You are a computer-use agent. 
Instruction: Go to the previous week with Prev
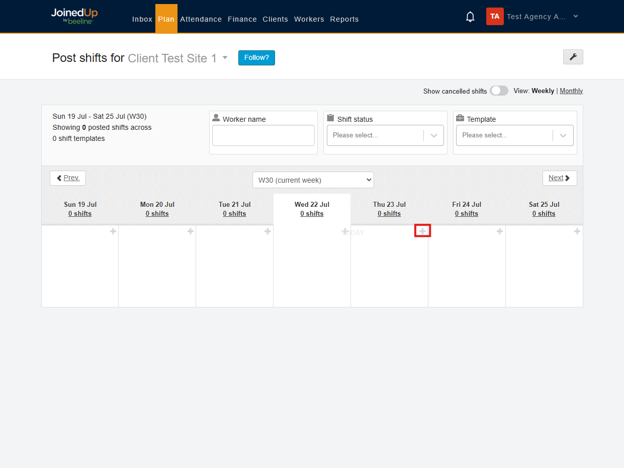(68, 178)
